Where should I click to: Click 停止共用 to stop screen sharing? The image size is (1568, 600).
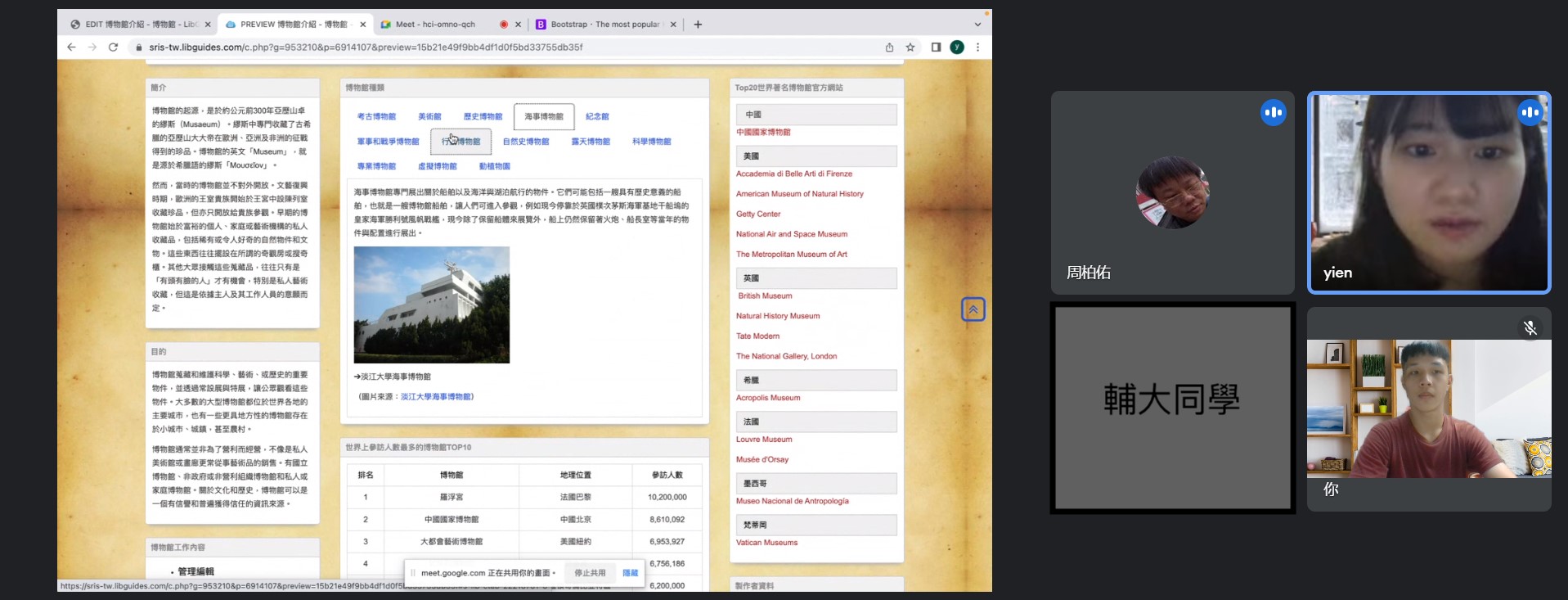point(590,573)
